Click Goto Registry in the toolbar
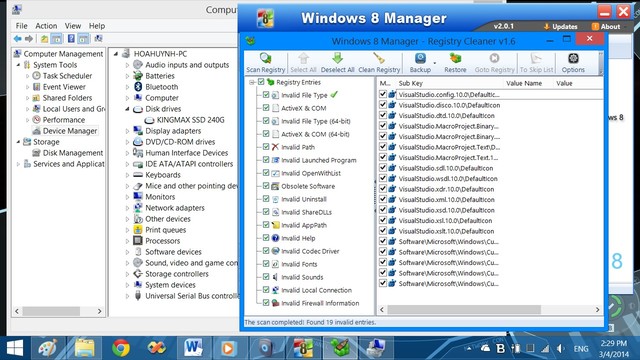The width and height of the screenshot is (640, 360). point(494,63)
